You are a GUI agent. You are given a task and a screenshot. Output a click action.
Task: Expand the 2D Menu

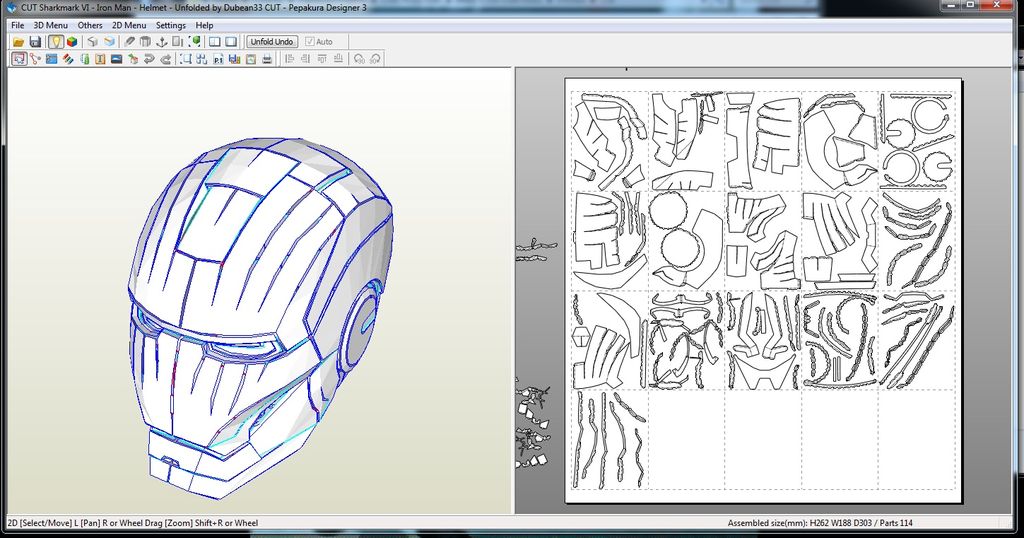pos(129,25)
